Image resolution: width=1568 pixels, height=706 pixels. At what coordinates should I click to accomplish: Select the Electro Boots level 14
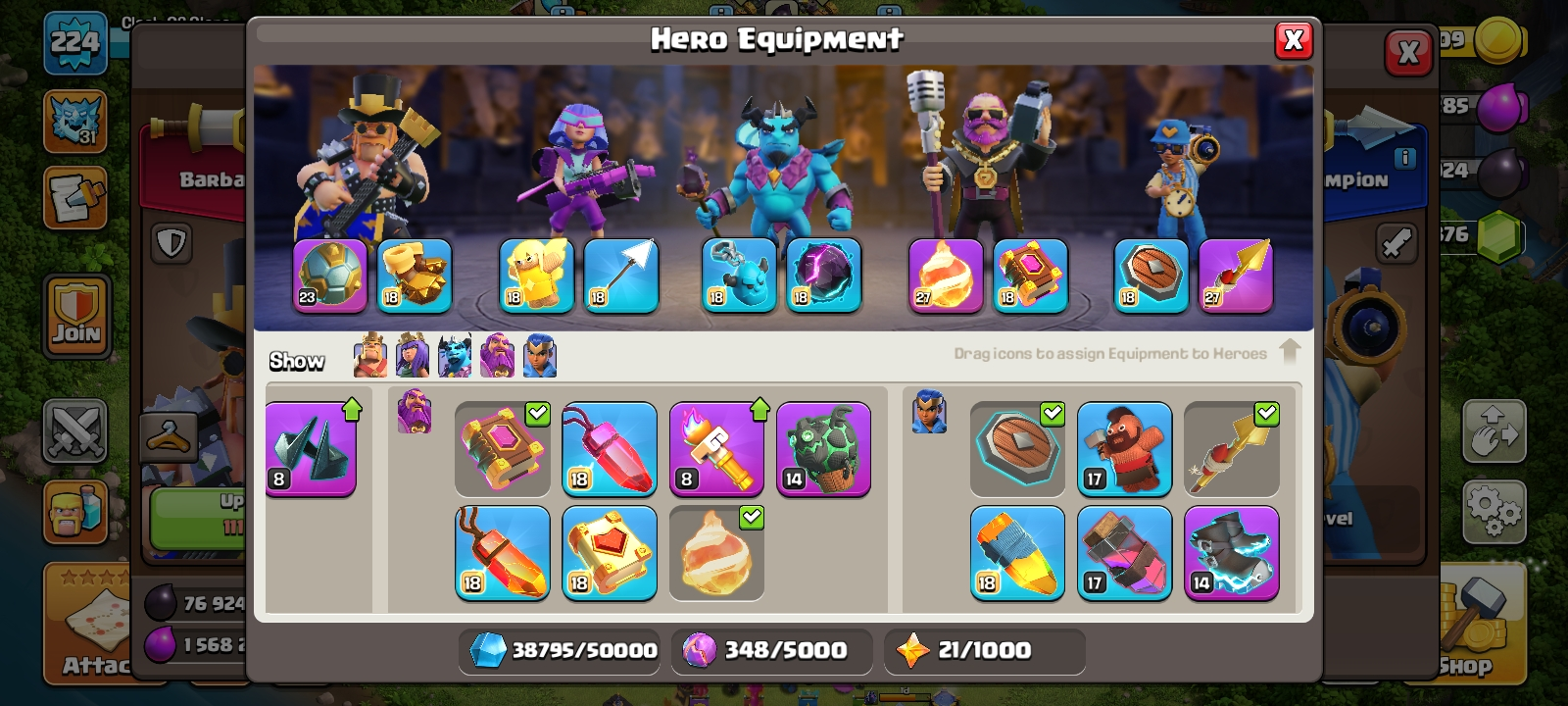point(1232,552)
